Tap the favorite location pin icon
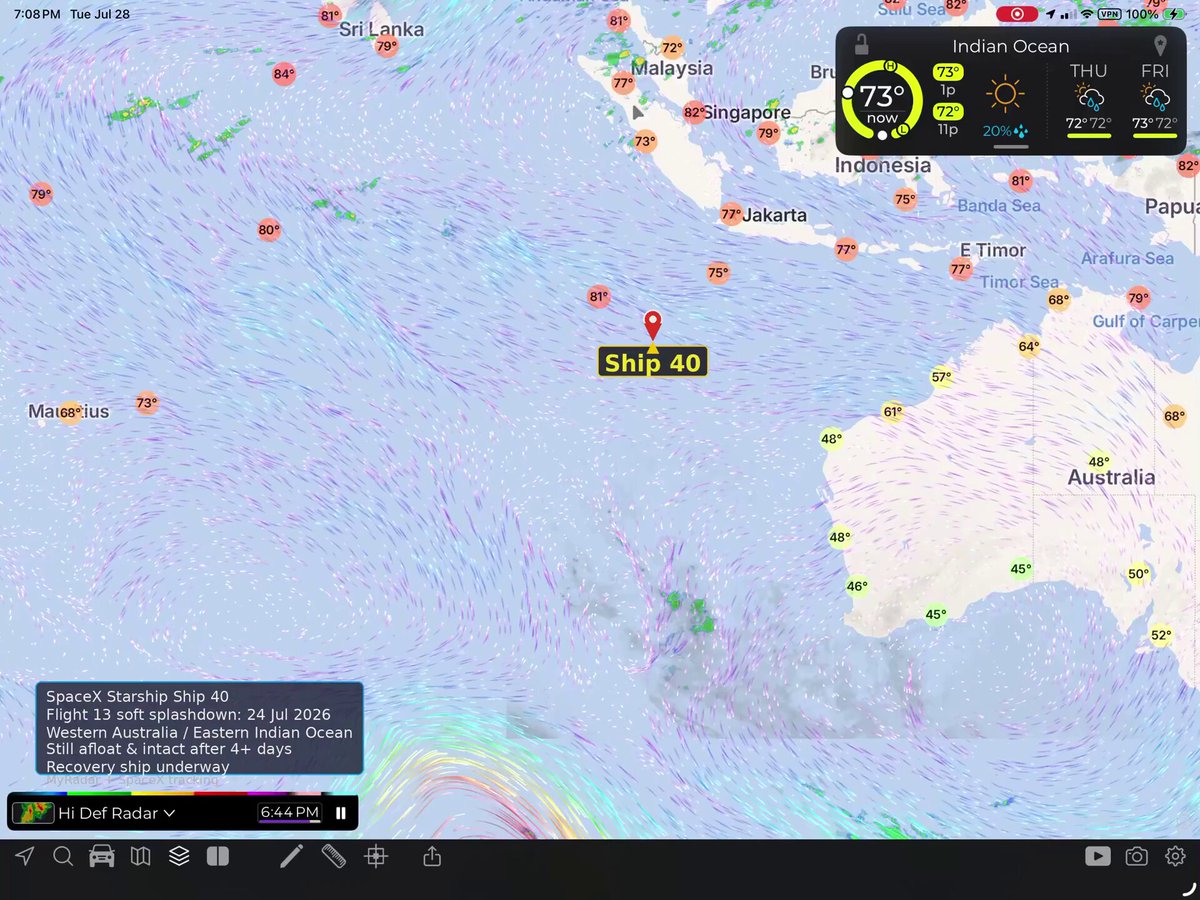Screen dimensions: 1200x900 point(1160,46)
